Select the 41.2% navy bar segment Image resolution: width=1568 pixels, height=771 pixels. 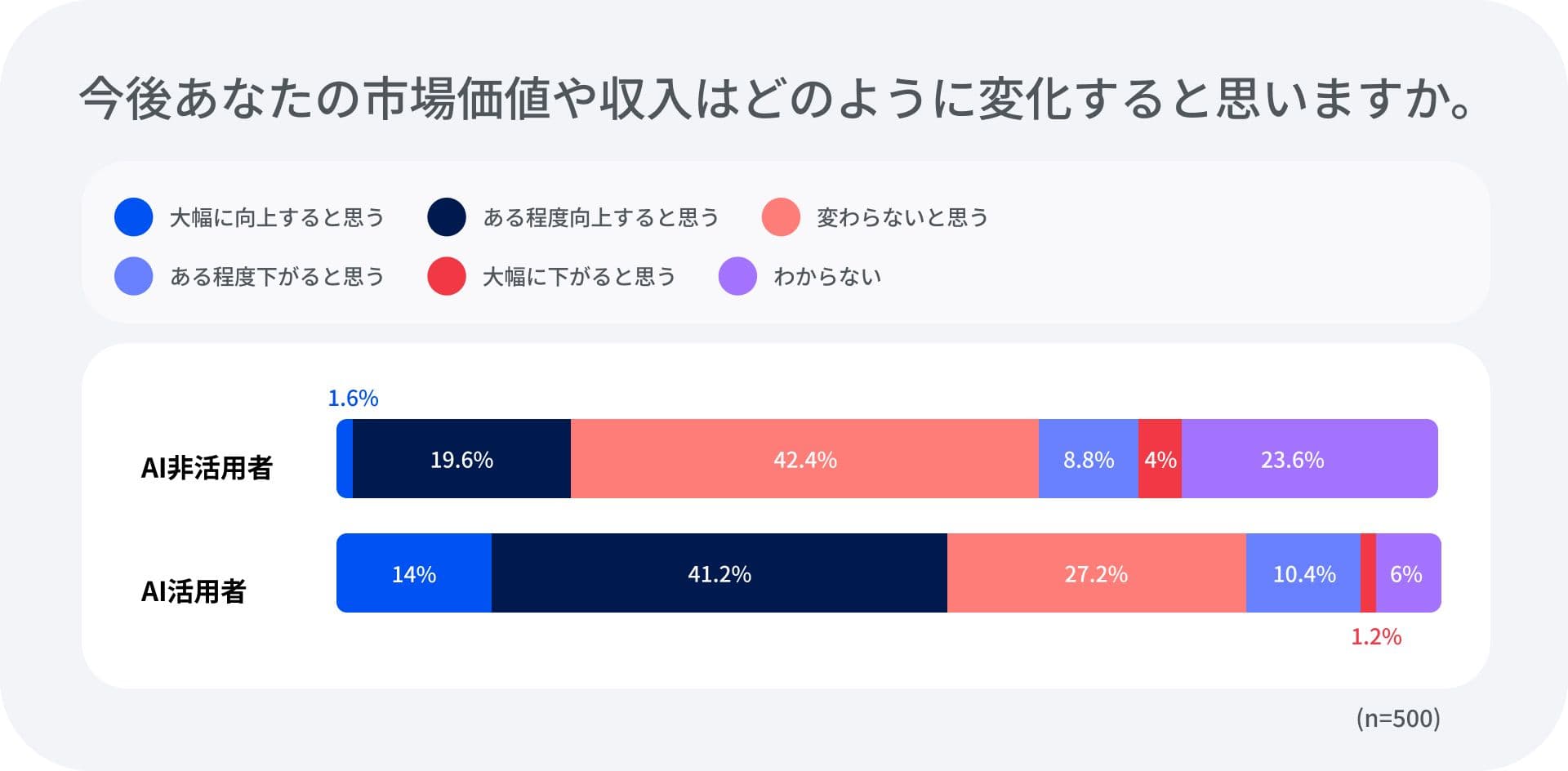(x=719, y=573)
